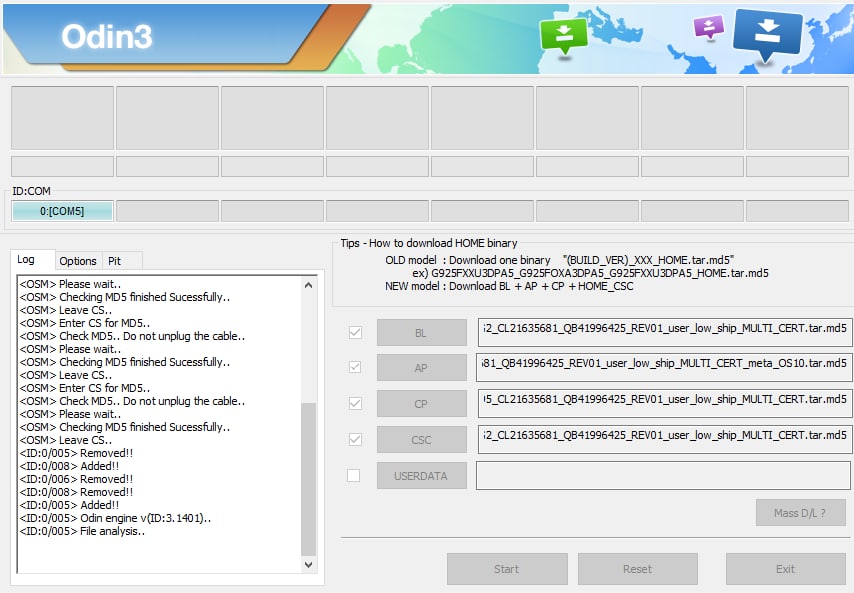Click the '<ID:0/005> Added!!' log line
This screenshot has width=854, height=593.
[x=69, y=505]
